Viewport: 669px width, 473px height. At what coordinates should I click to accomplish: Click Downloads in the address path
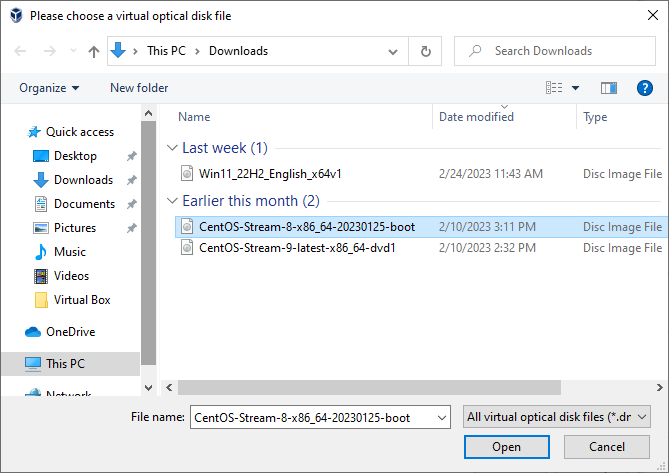pyautogui.click(x=238, y=51)
